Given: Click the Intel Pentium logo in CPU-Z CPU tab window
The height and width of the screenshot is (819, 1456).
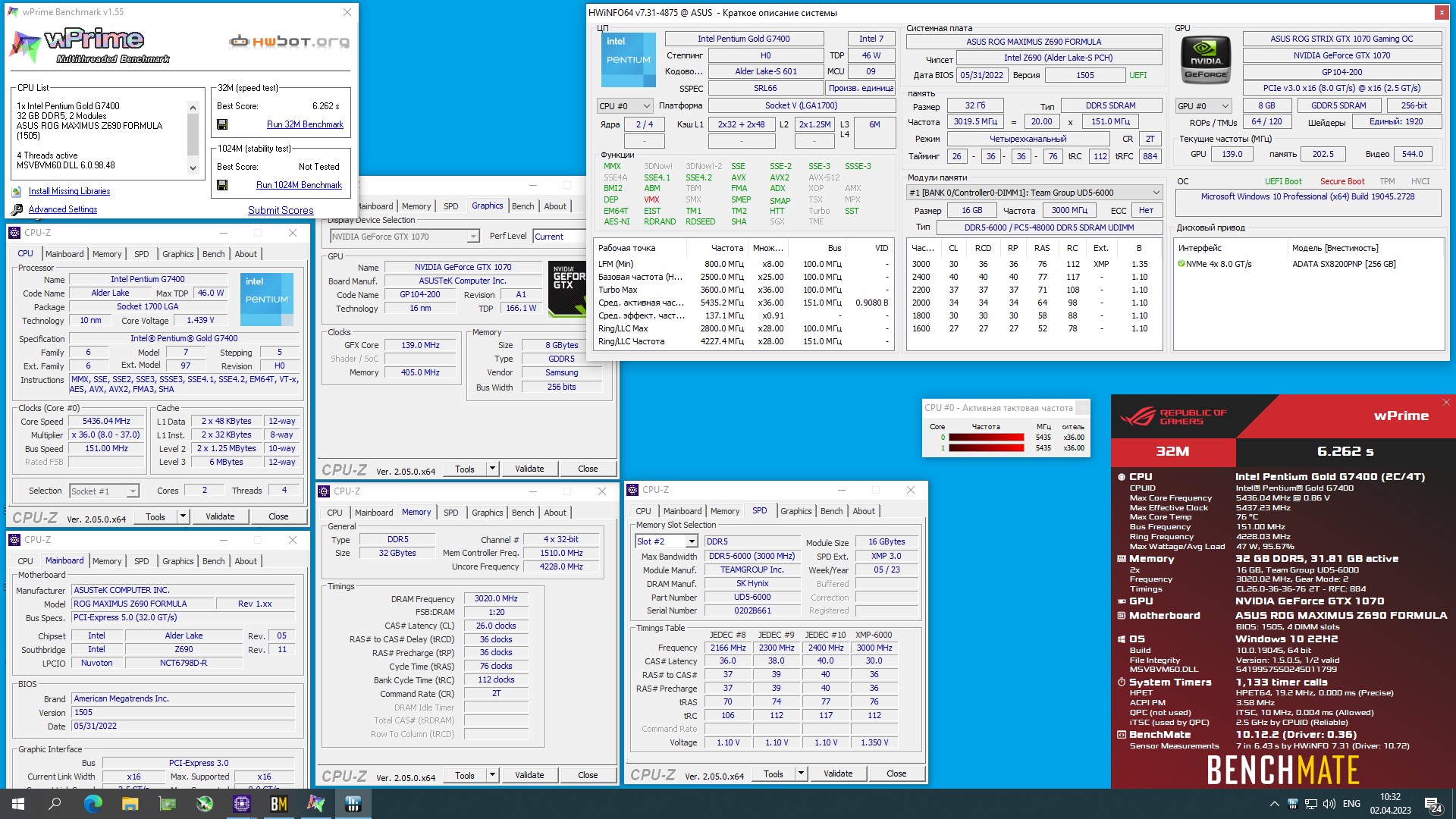Looking at the screenshot, I should point(266,300).
